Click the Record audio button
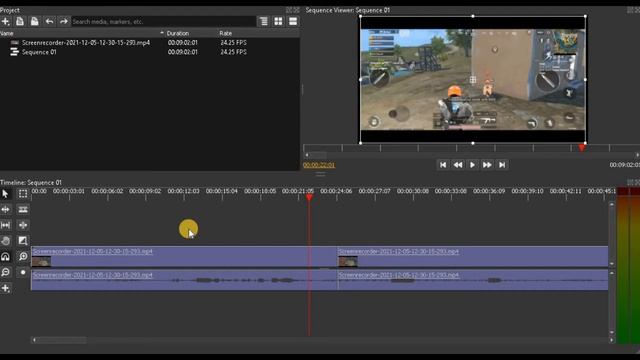Screen dimensions: 640x360 coord(23,272)
